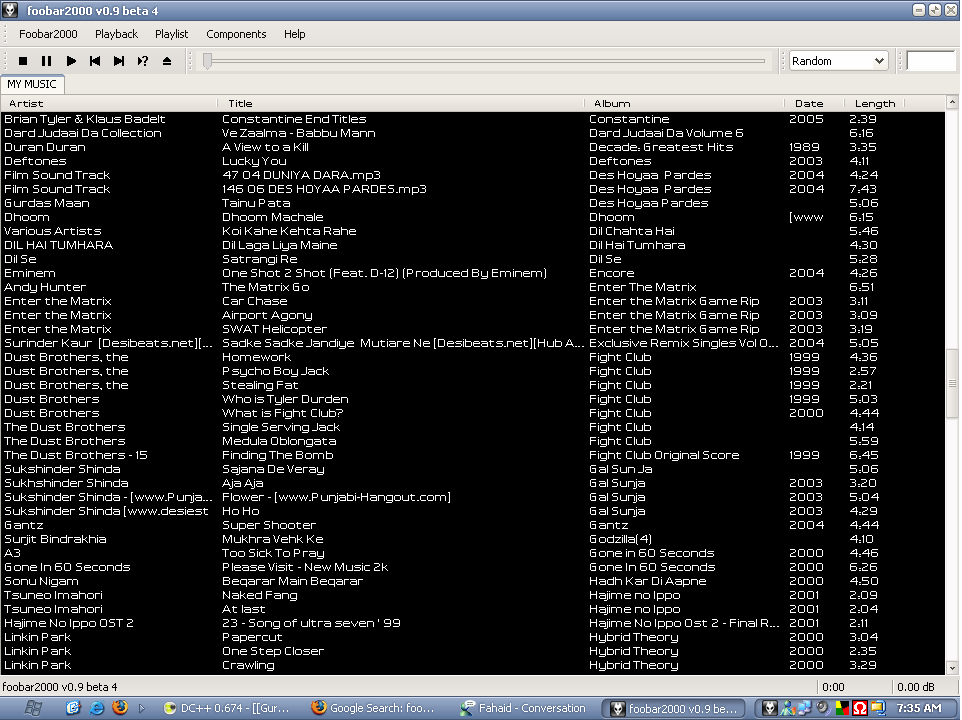Screen dimensions: 962x720
Task: Switch to Google Search Firefox taskbar window
Action: pos(374,708)
